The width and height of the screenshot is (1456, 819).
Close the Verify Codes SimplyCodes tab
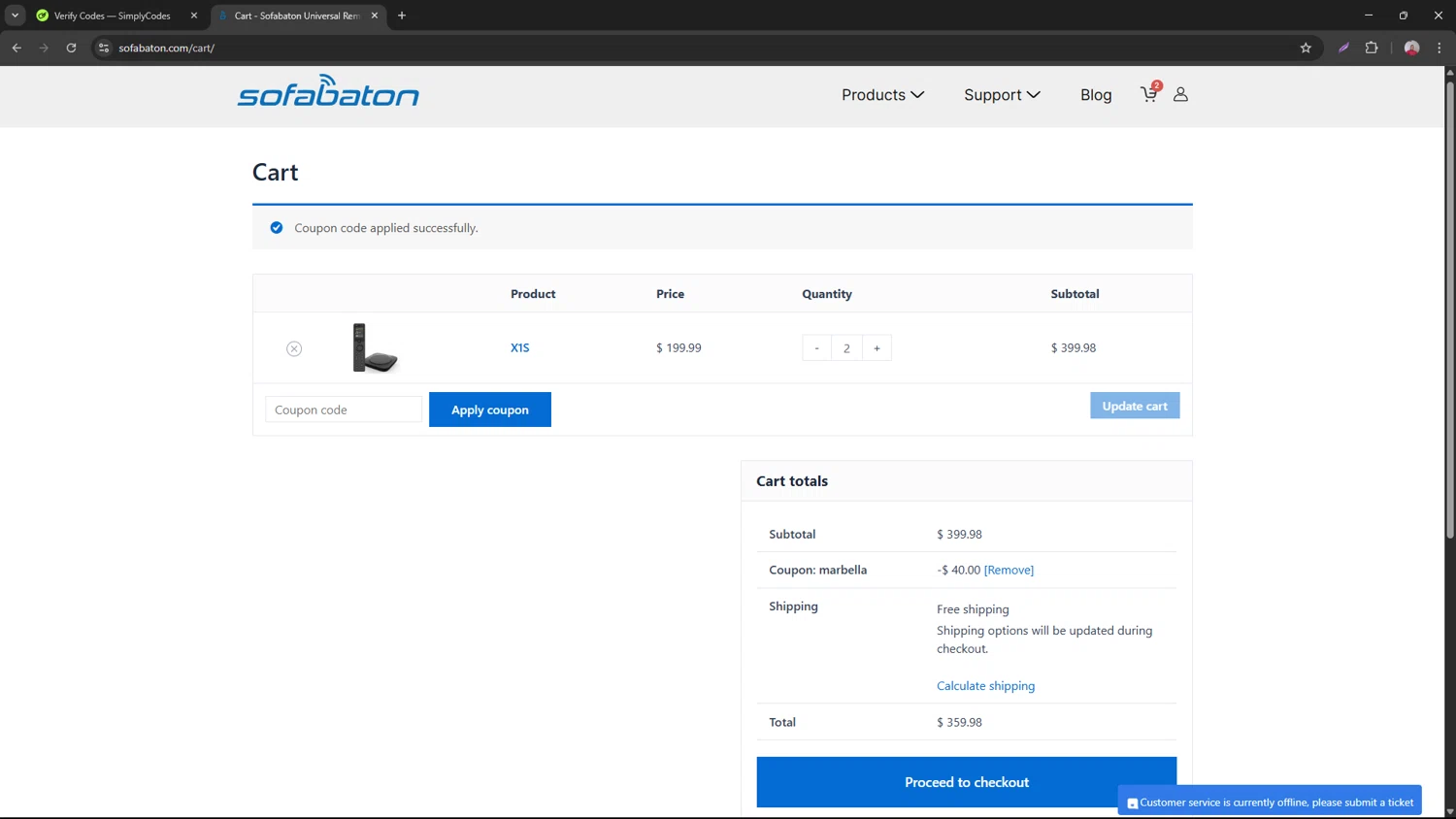pyautogui.click(x=194, y=16)
